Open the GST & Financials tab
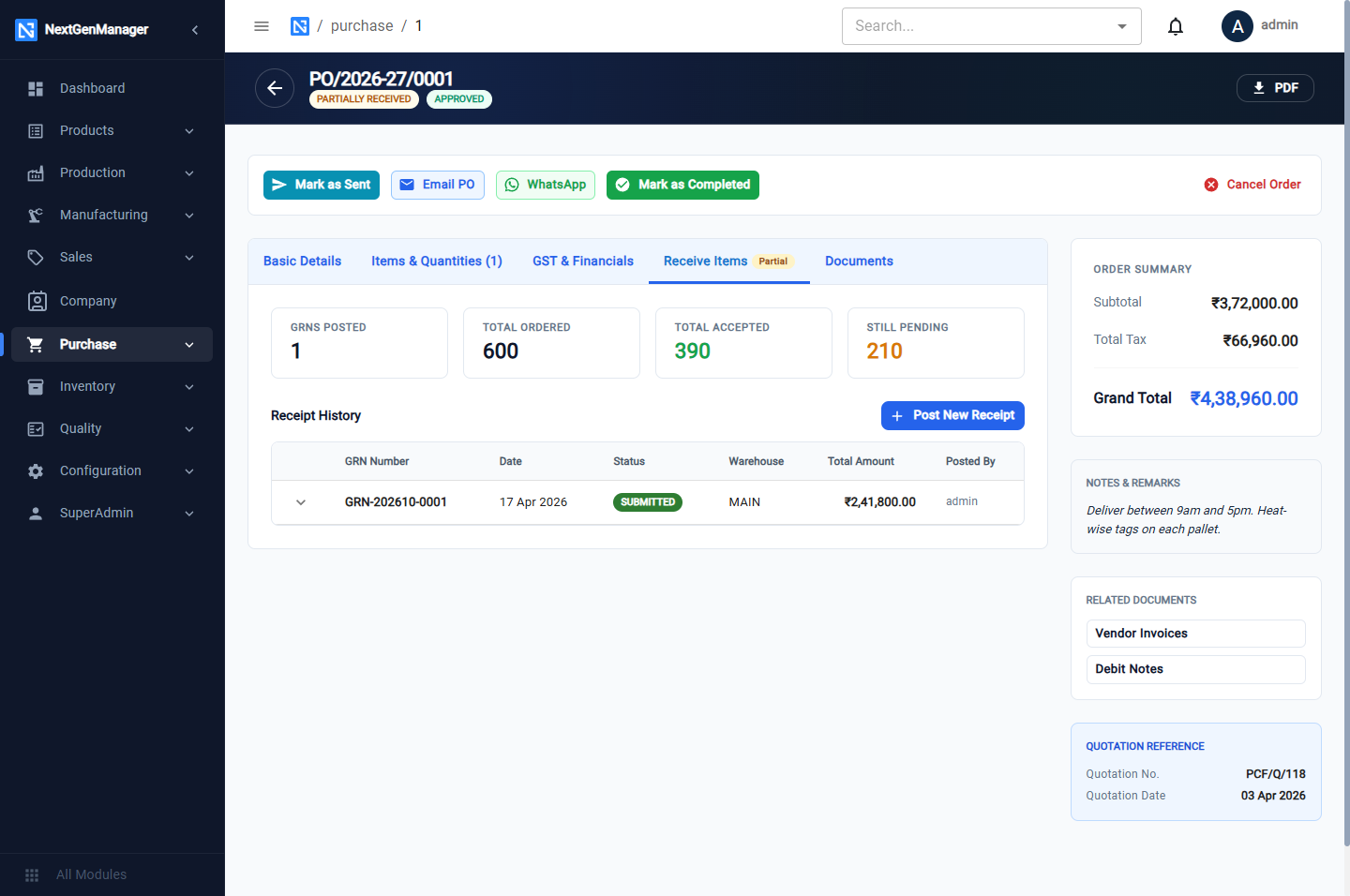Image resolution: width=1350 pixels, height=896 pixels. (583, 261)
